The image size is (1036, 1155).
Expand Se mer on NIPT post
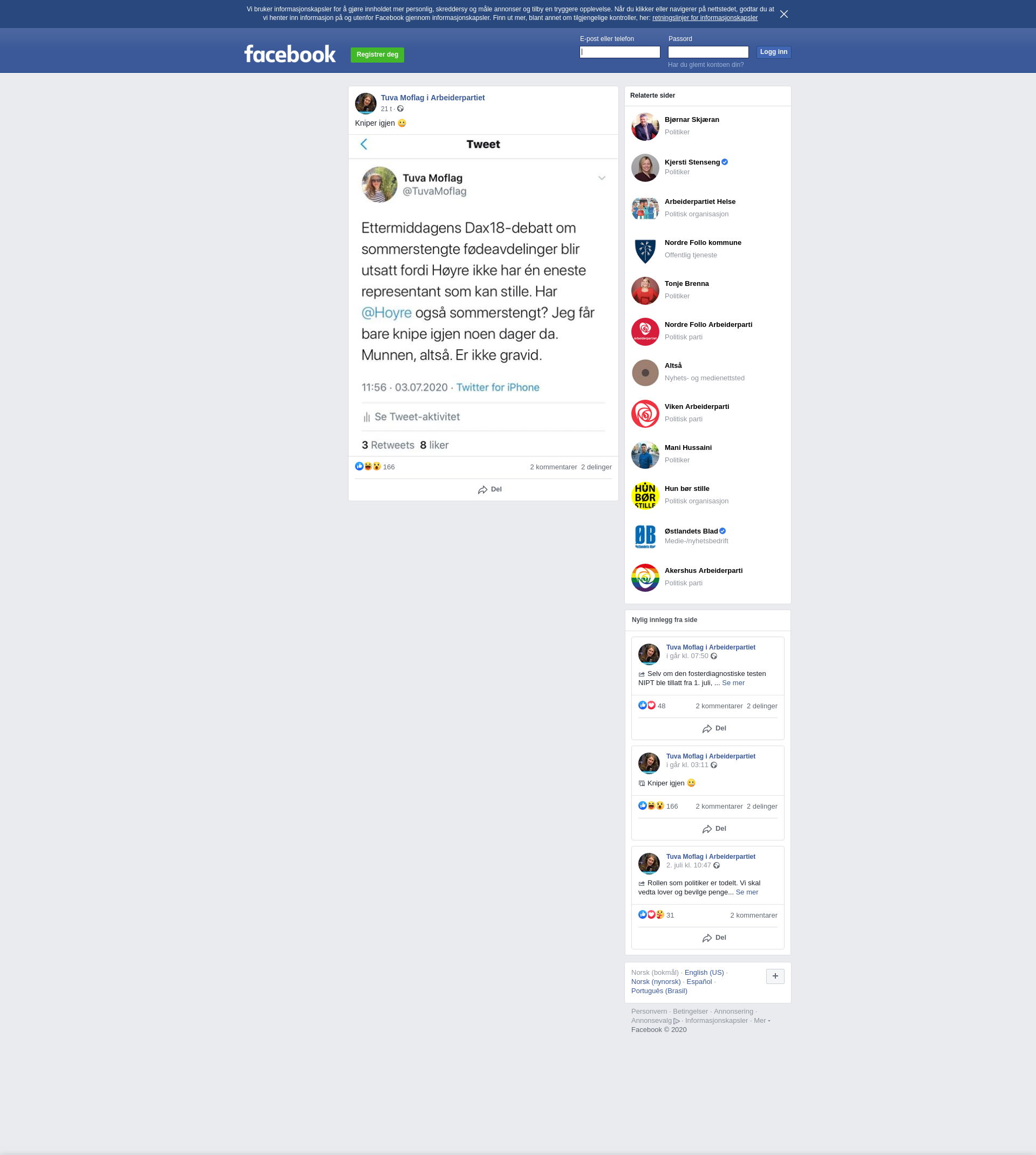click(x=733, y=683)
